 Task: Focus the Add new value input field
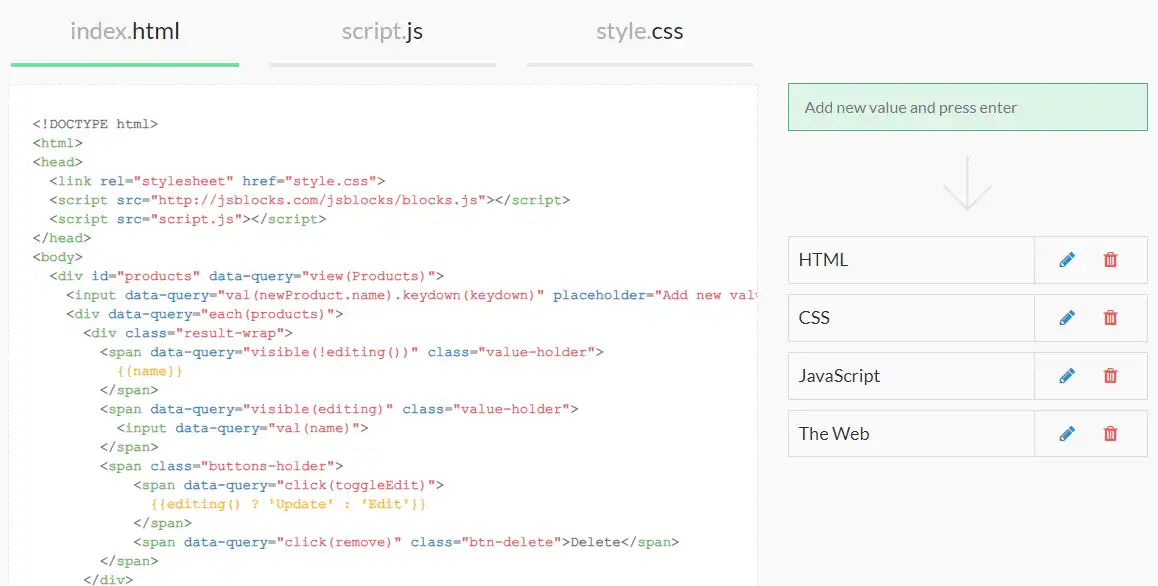967,107
